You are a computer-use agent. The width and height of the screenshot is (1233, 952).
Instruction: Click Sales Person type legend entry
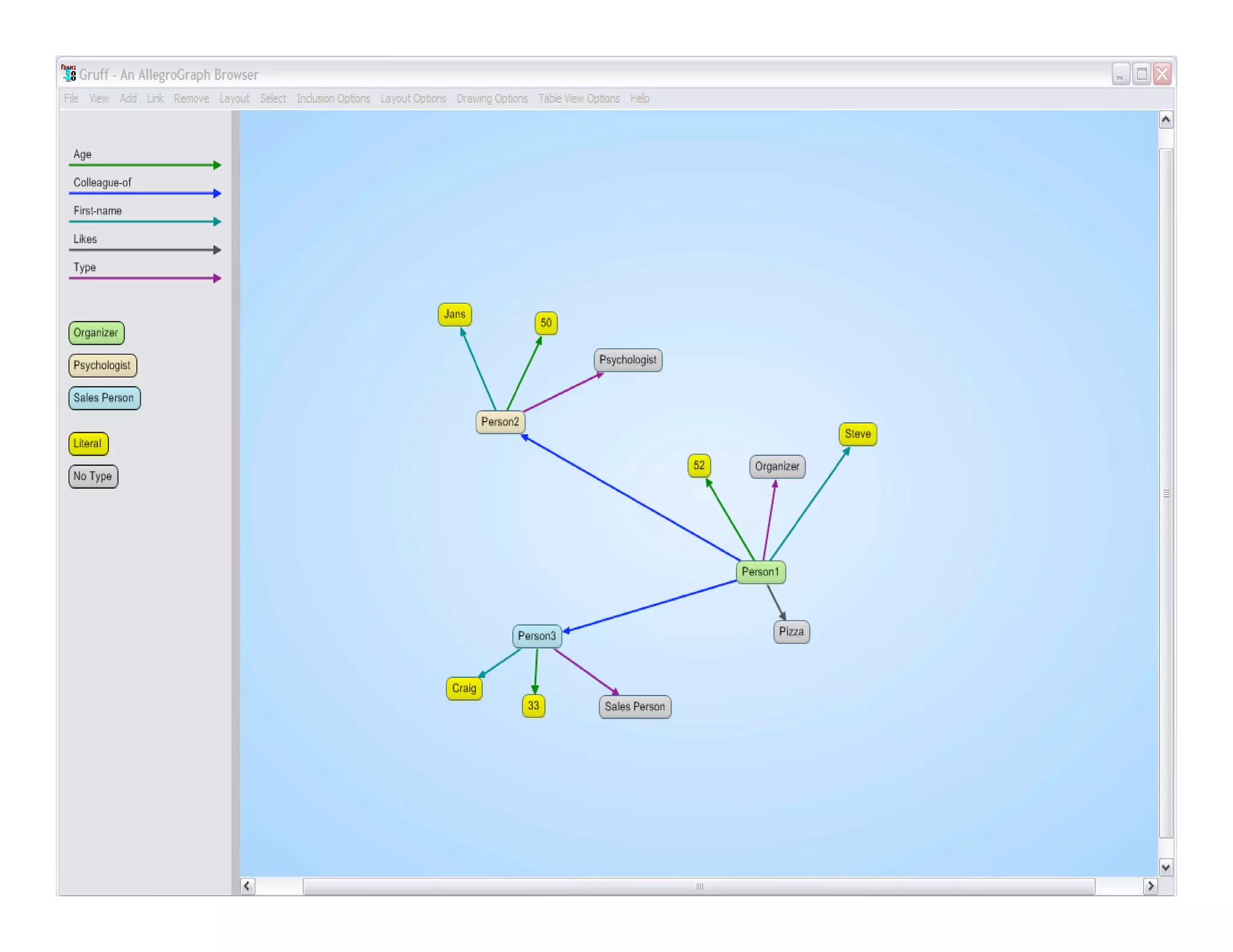pos(104,398)
